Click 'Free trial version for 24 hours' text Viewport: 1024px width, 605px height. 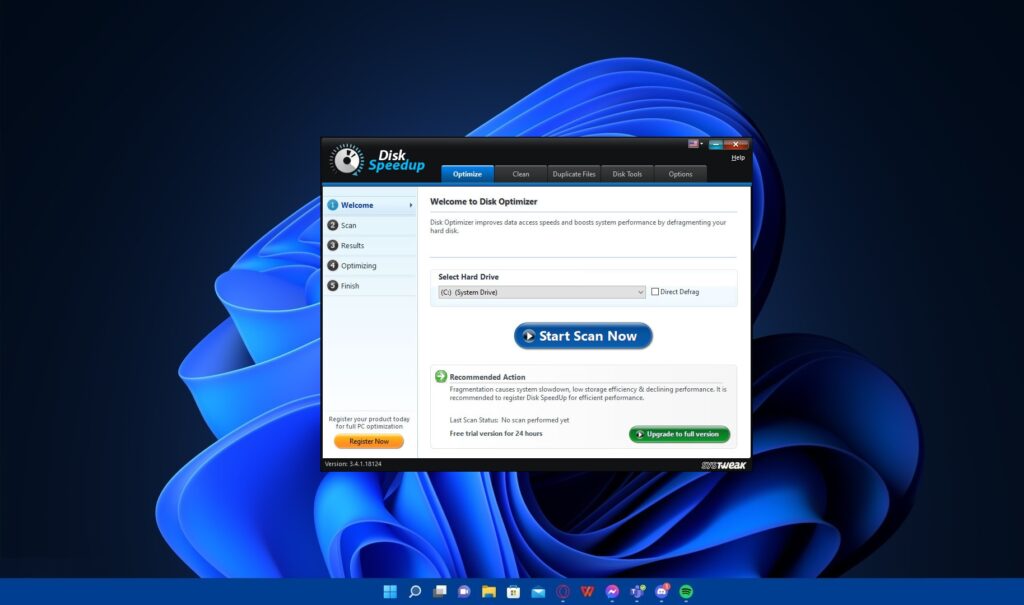click(x=496, y=434)
